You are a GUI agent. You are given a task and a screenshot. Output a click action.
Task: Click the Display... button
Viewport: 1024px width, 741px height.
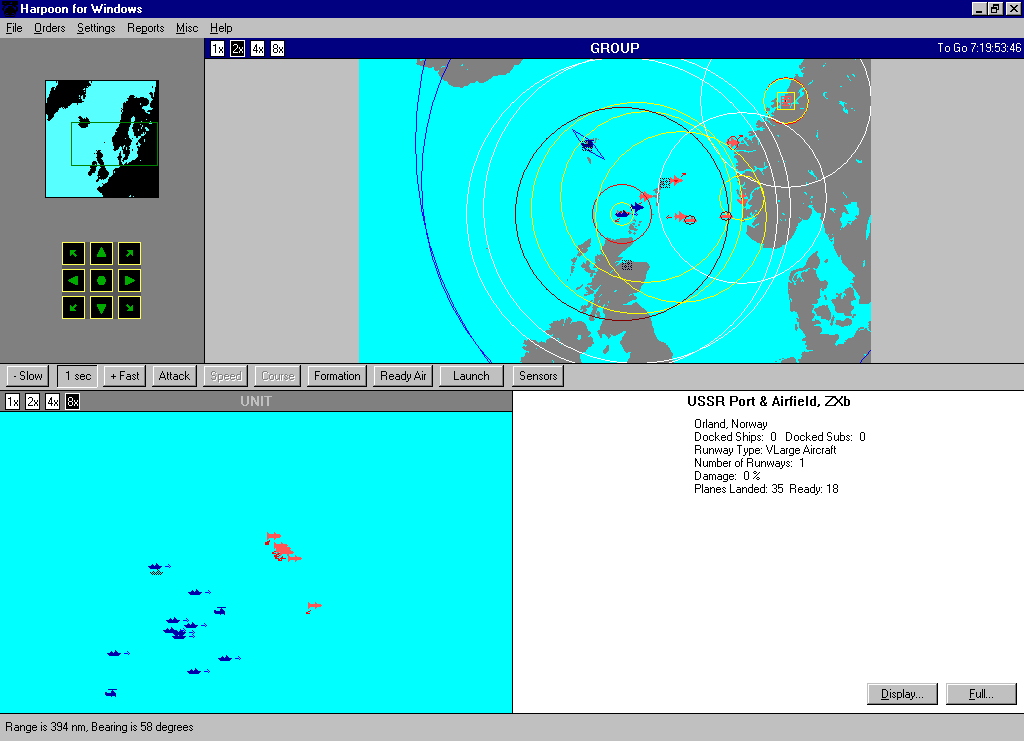click(x=902, y=694)
